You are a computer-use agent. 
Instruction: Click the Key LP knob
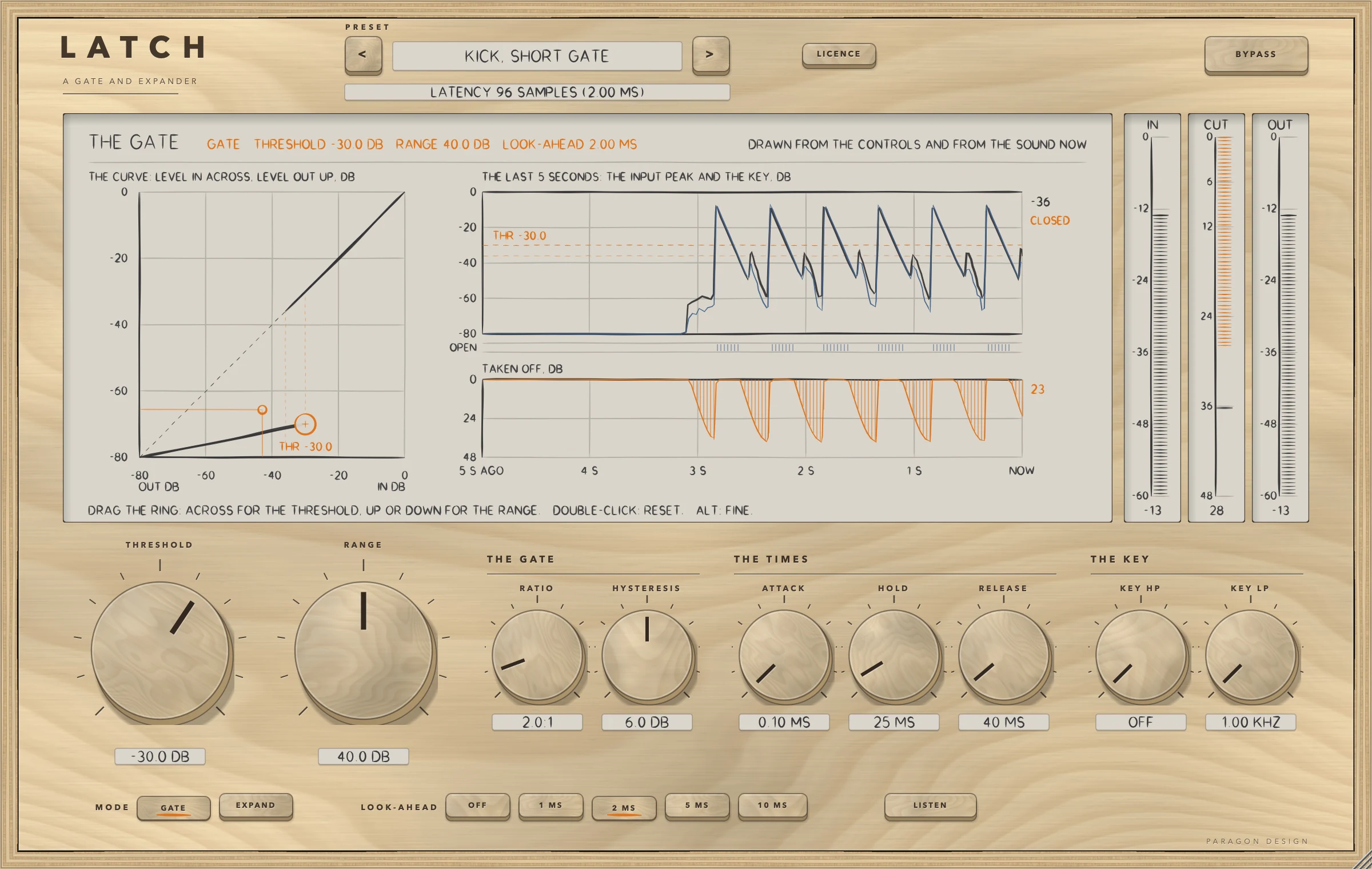tap(1251, 655)
